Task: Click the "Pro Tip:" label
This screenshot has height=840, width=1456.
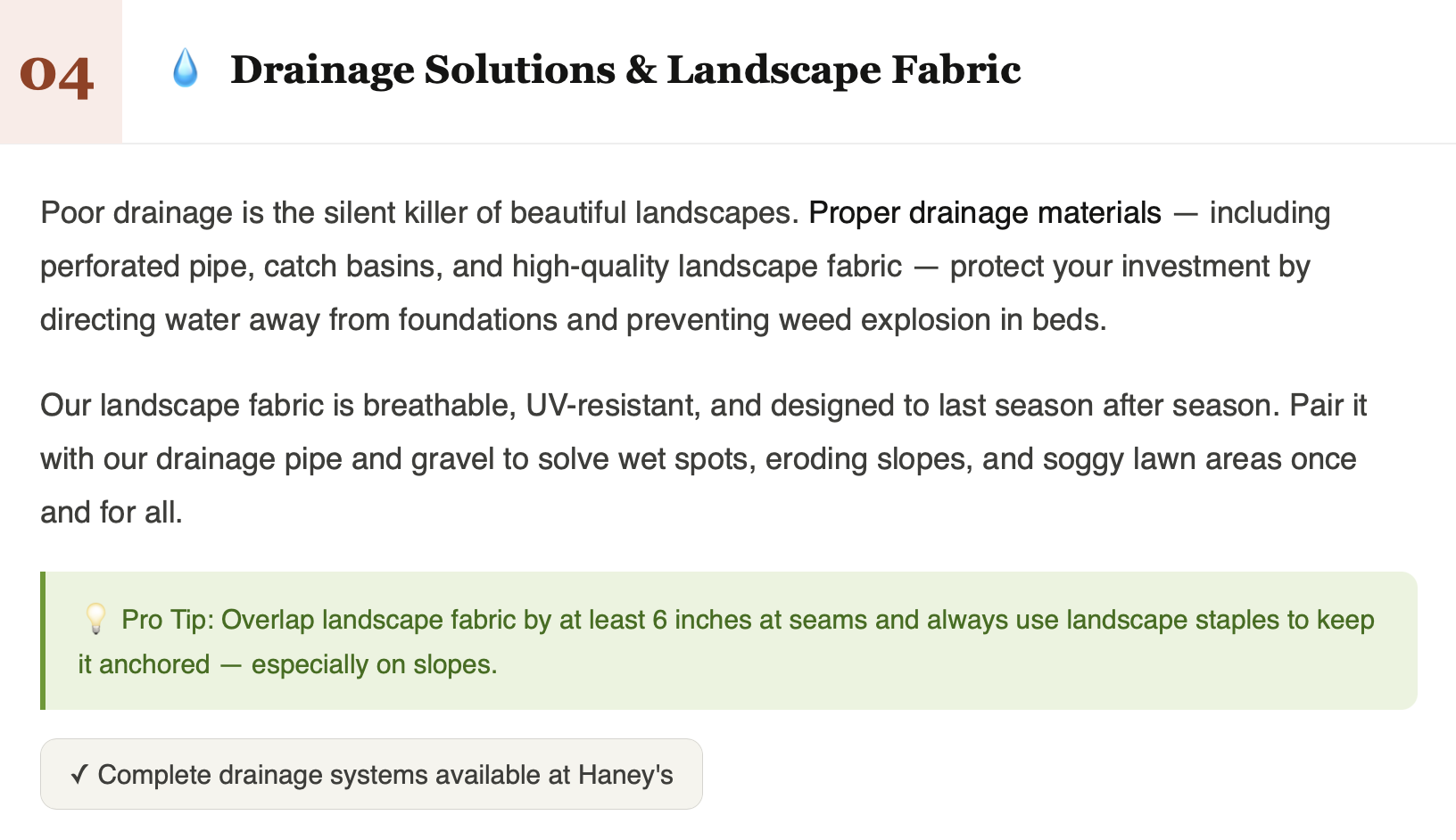Action: 168,620
